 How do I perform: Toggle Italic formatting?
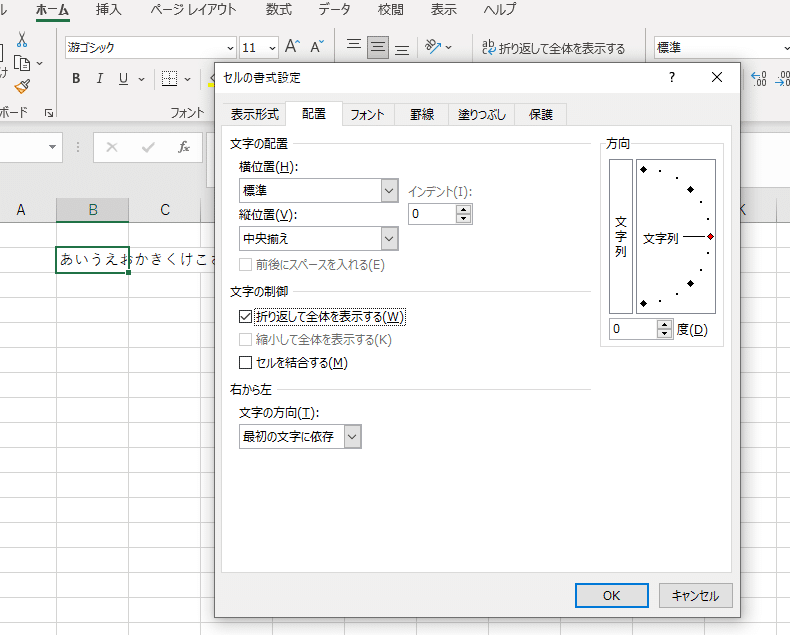click(x=100, y=79)
